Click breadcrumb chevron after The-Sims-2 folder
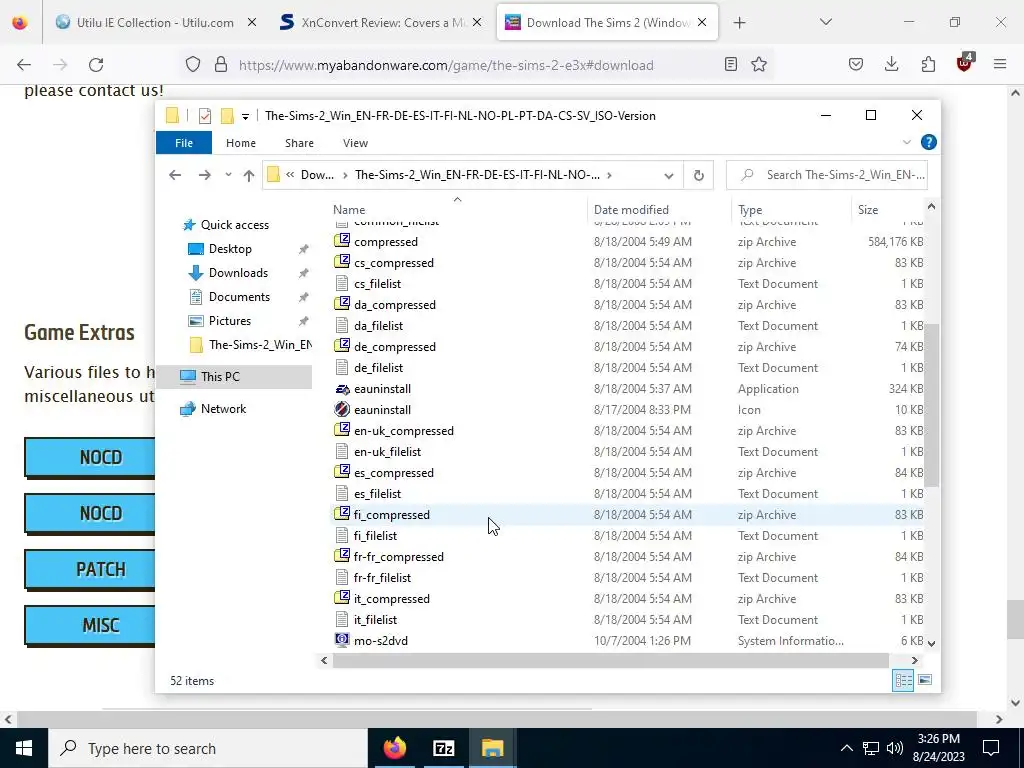Viewport: 1024px width, 768px height. tap(609, 175)
